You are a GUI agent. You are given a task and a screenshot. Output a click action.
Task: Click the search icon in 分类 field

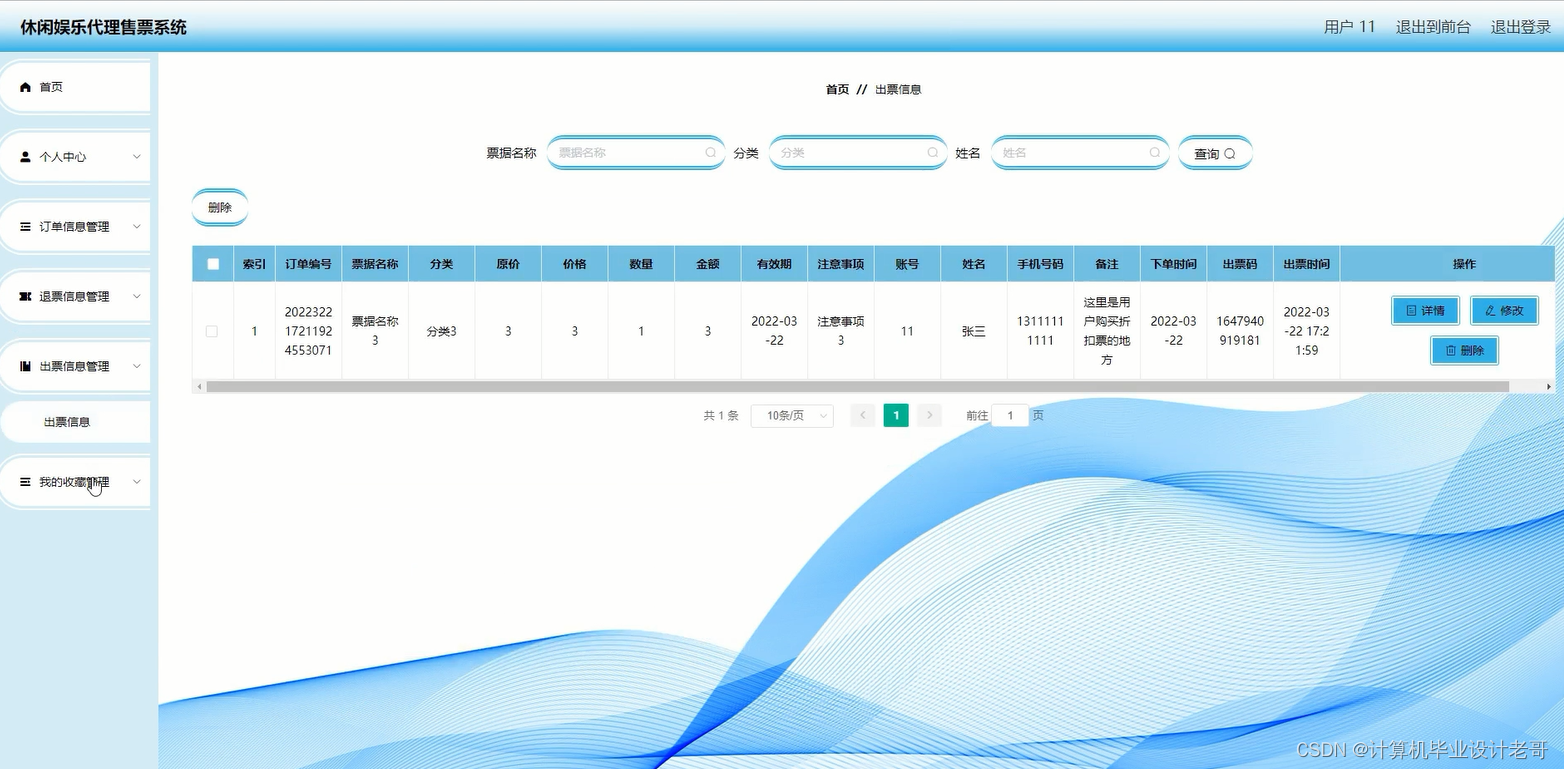click(x=932, y=153)
